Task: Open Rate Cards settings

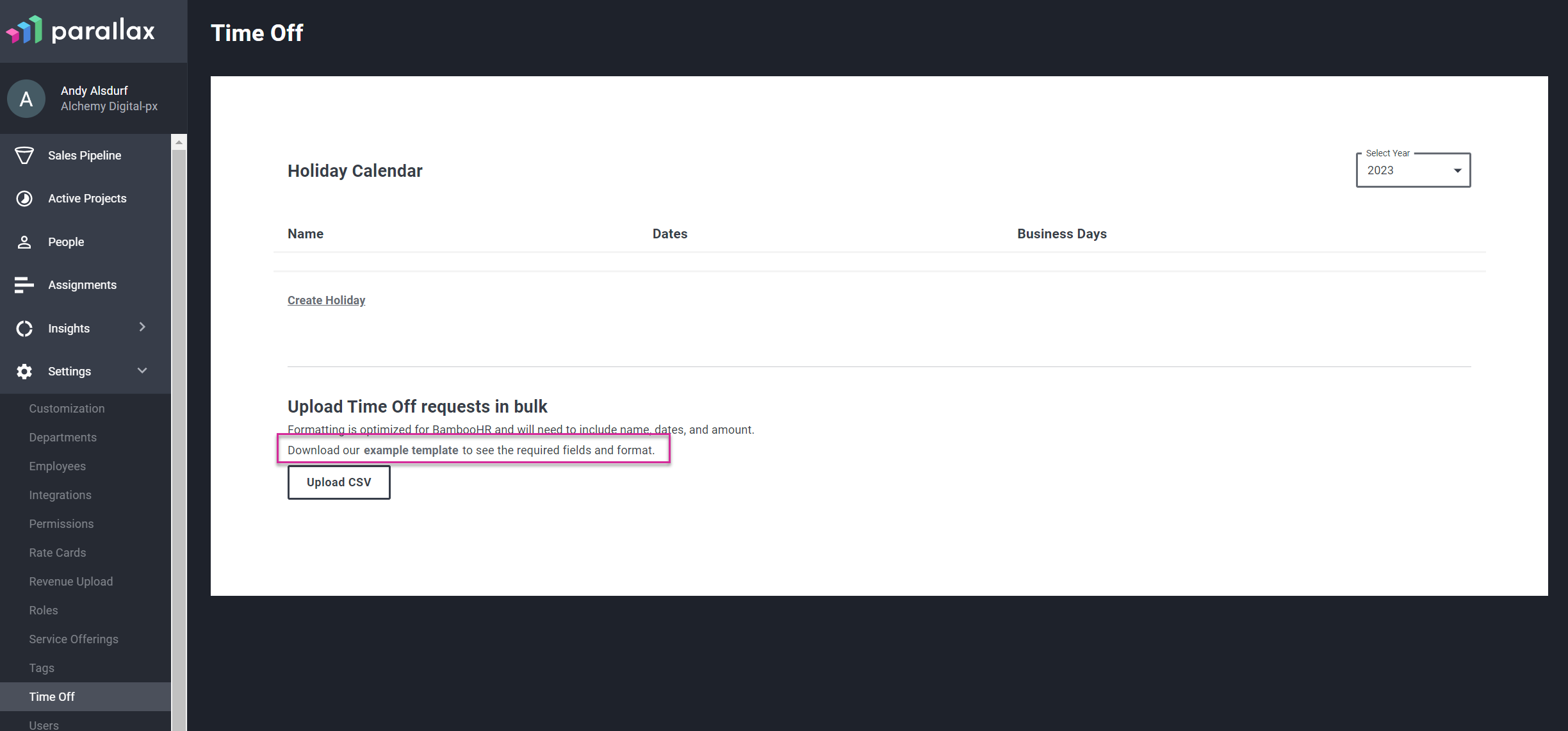Action: 57,553
